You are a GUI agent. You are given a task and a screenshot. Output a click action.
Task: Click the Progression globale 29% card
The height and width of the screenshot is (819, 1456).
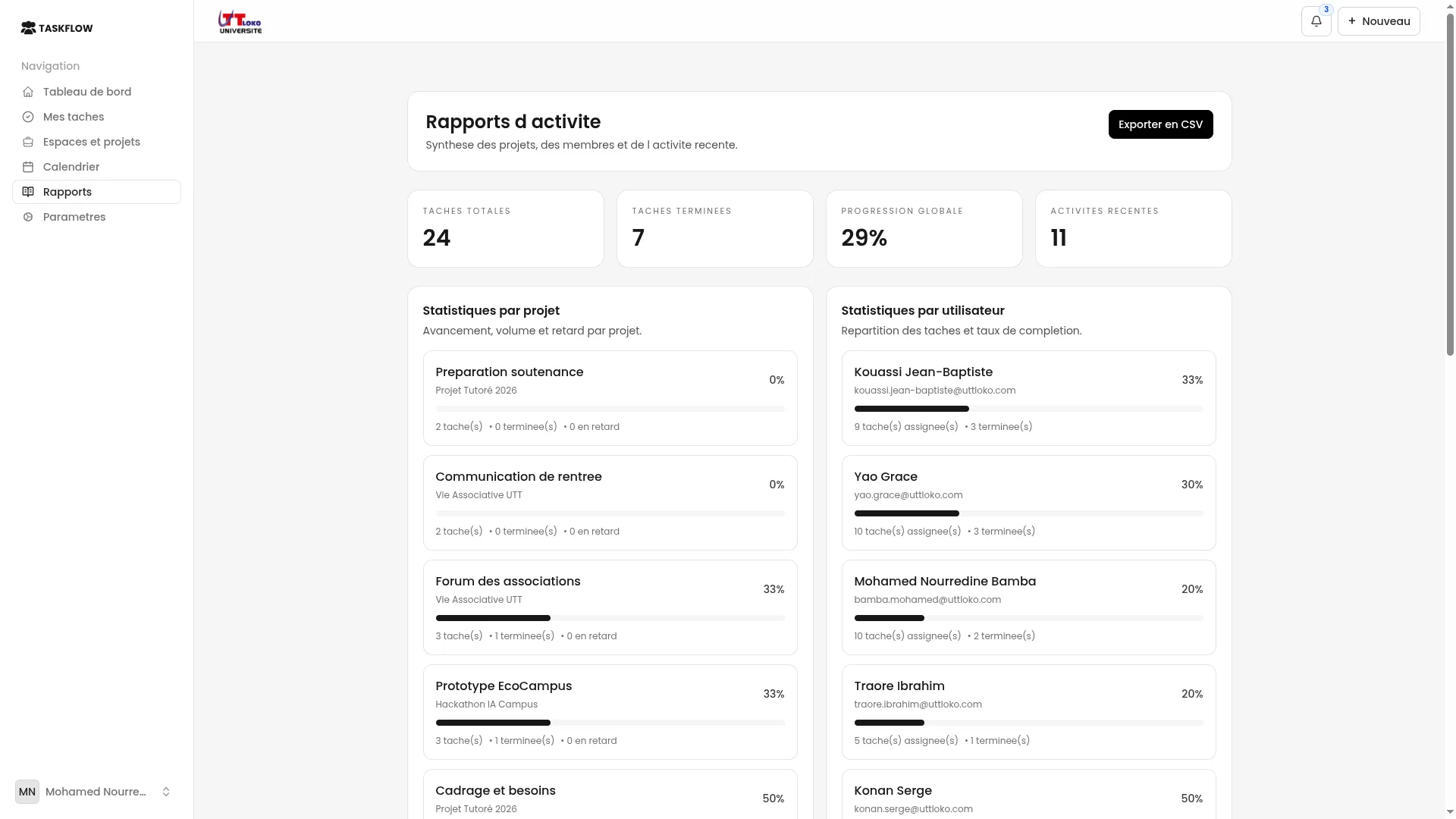click(x=924, y=228)
